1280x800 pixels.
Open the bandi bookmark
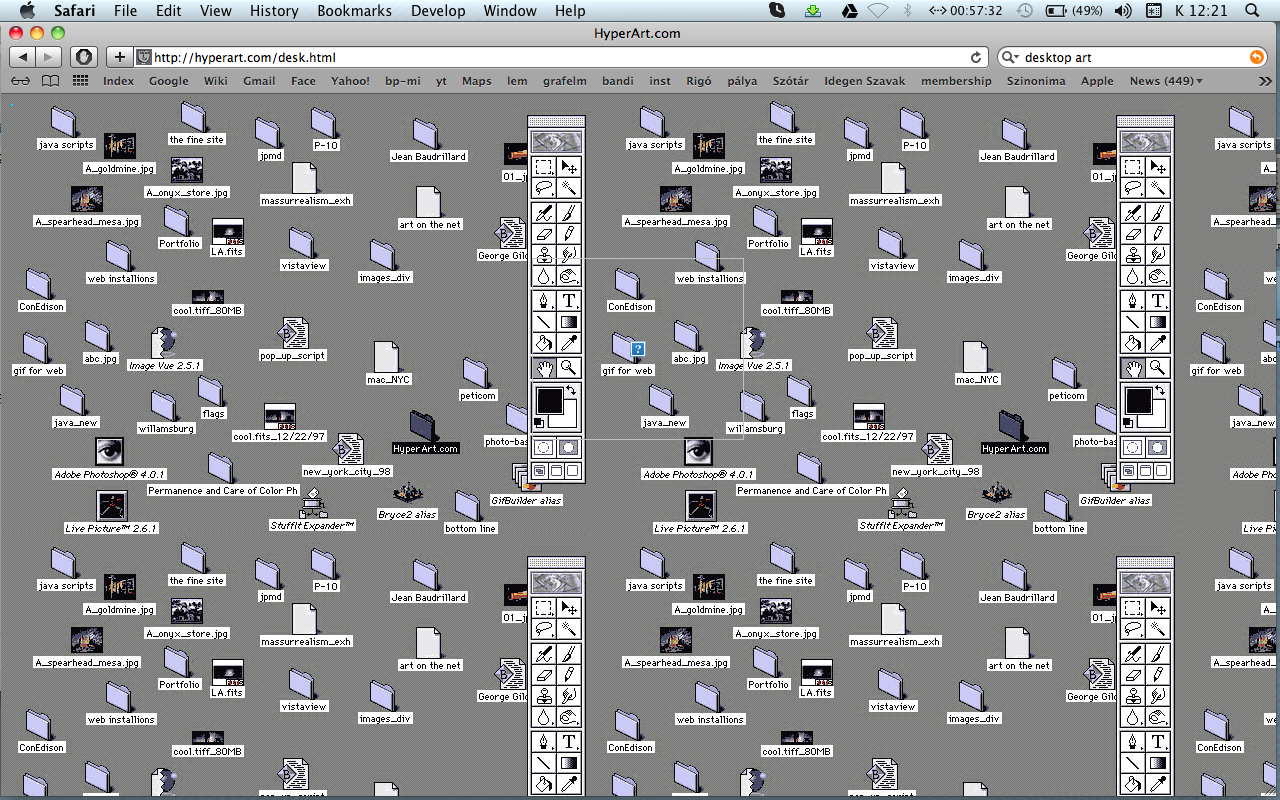pyautogui.click(x=618, y=81)
